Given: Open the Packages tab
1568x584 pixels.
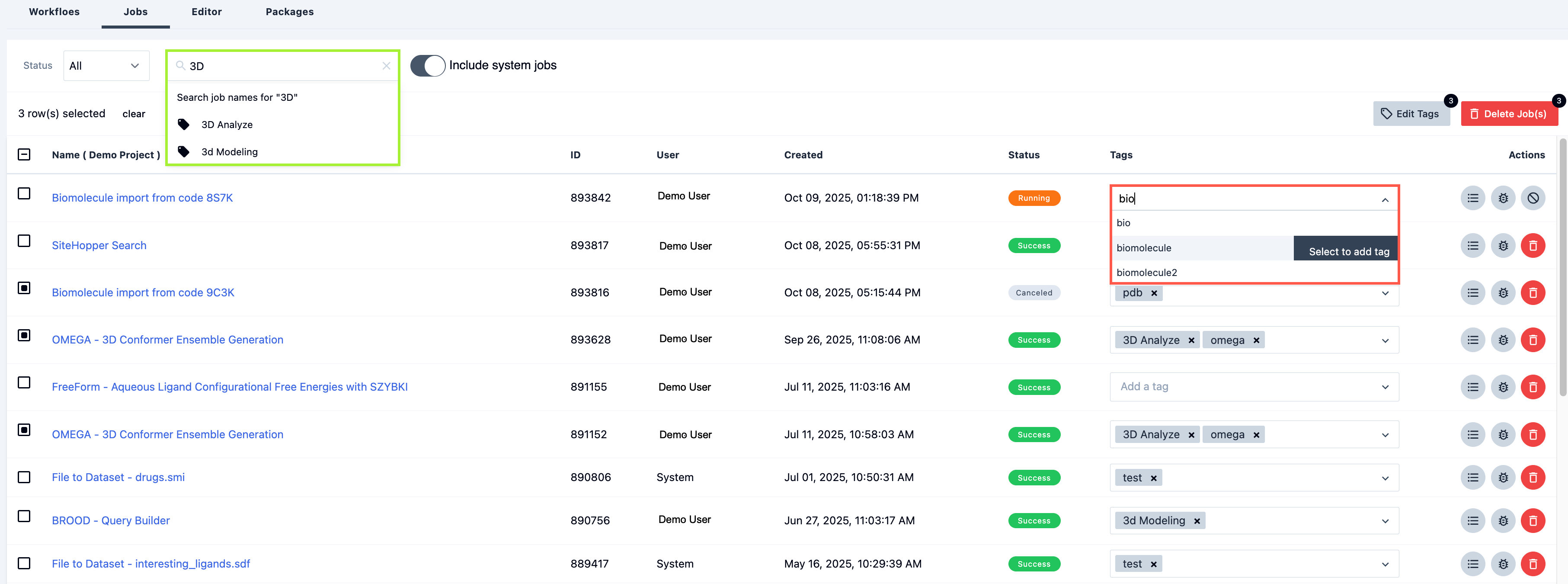Looking at the screenshot, I should click(289, 12).
